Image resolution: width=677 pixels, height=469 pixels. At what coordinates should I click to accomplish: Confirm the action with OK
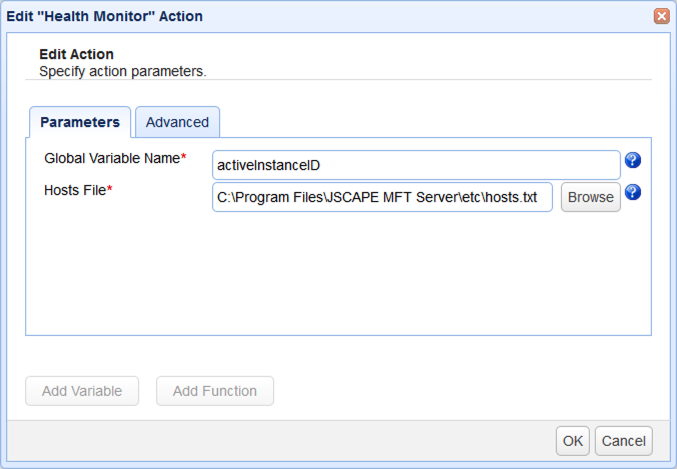pyautogui.click(x=573, y=441)
